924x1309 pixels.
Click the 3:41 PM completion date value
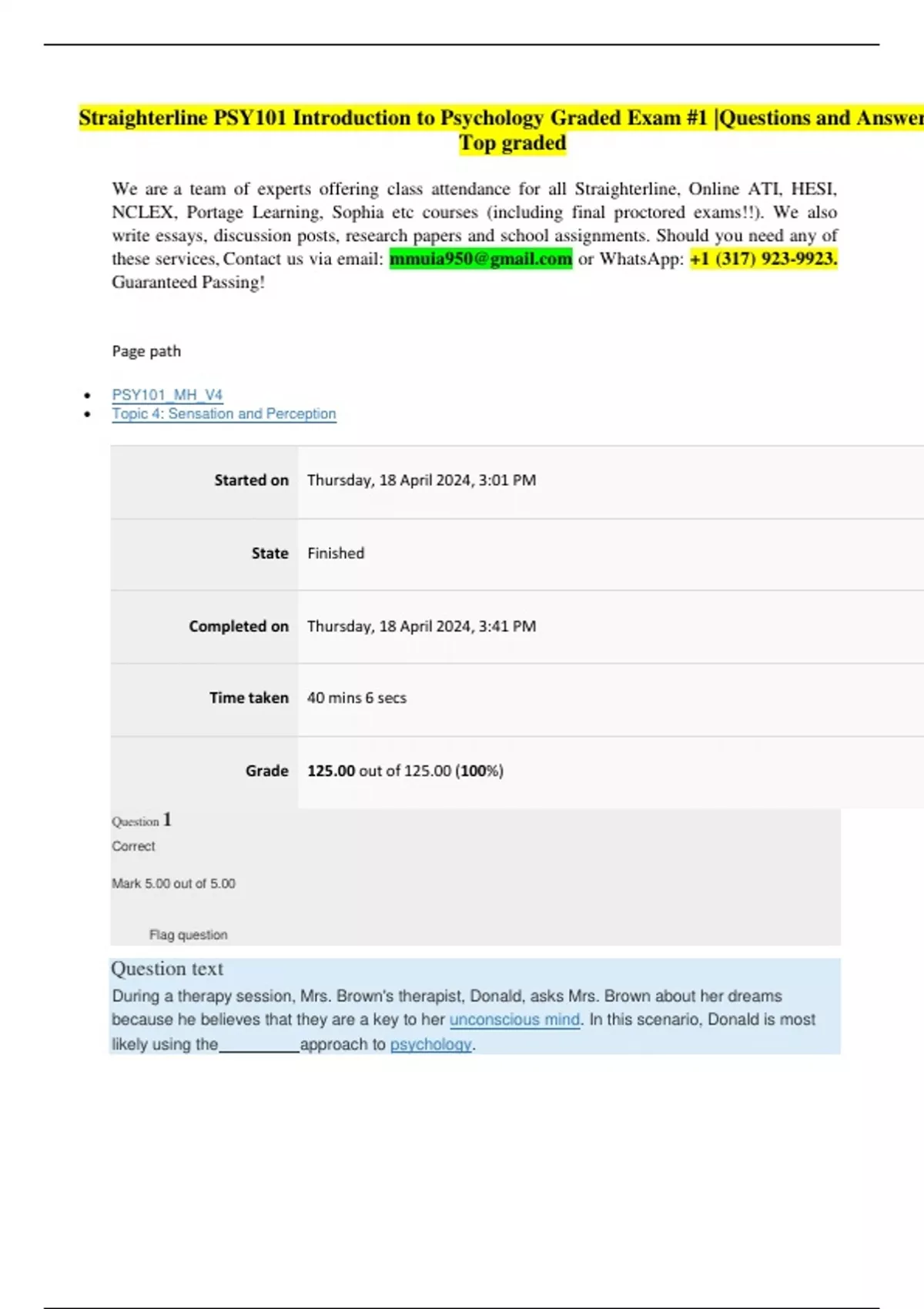pos(421,627)
